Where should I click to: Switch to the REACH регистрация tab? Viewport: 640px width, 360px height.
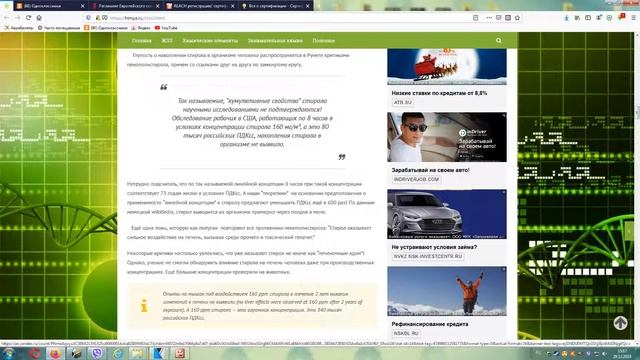(x=200, y=6)
